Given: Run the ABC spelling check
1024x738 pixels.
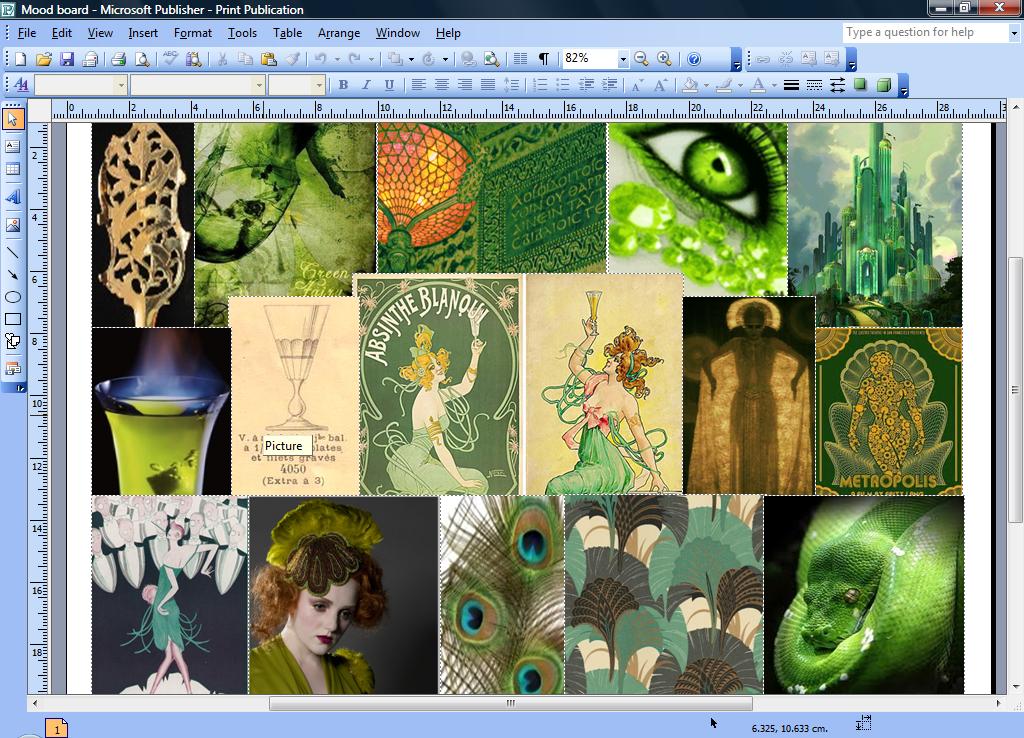Looking at the screenshot, I should tap(170, 59).
